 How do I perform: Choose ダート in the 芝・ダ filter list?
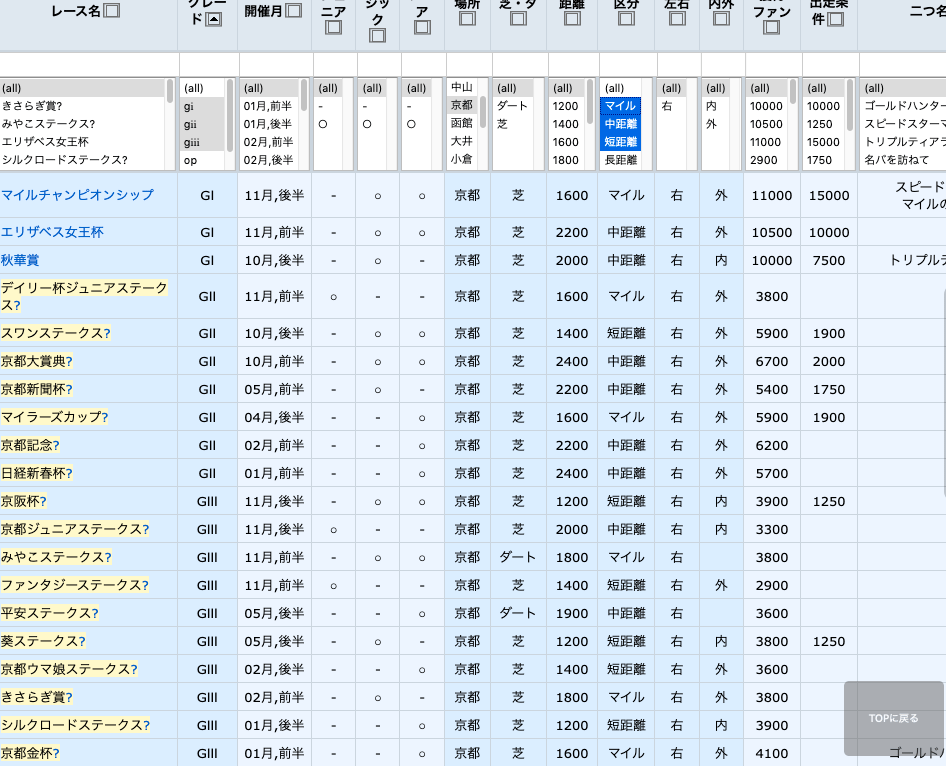click(511, 105)
